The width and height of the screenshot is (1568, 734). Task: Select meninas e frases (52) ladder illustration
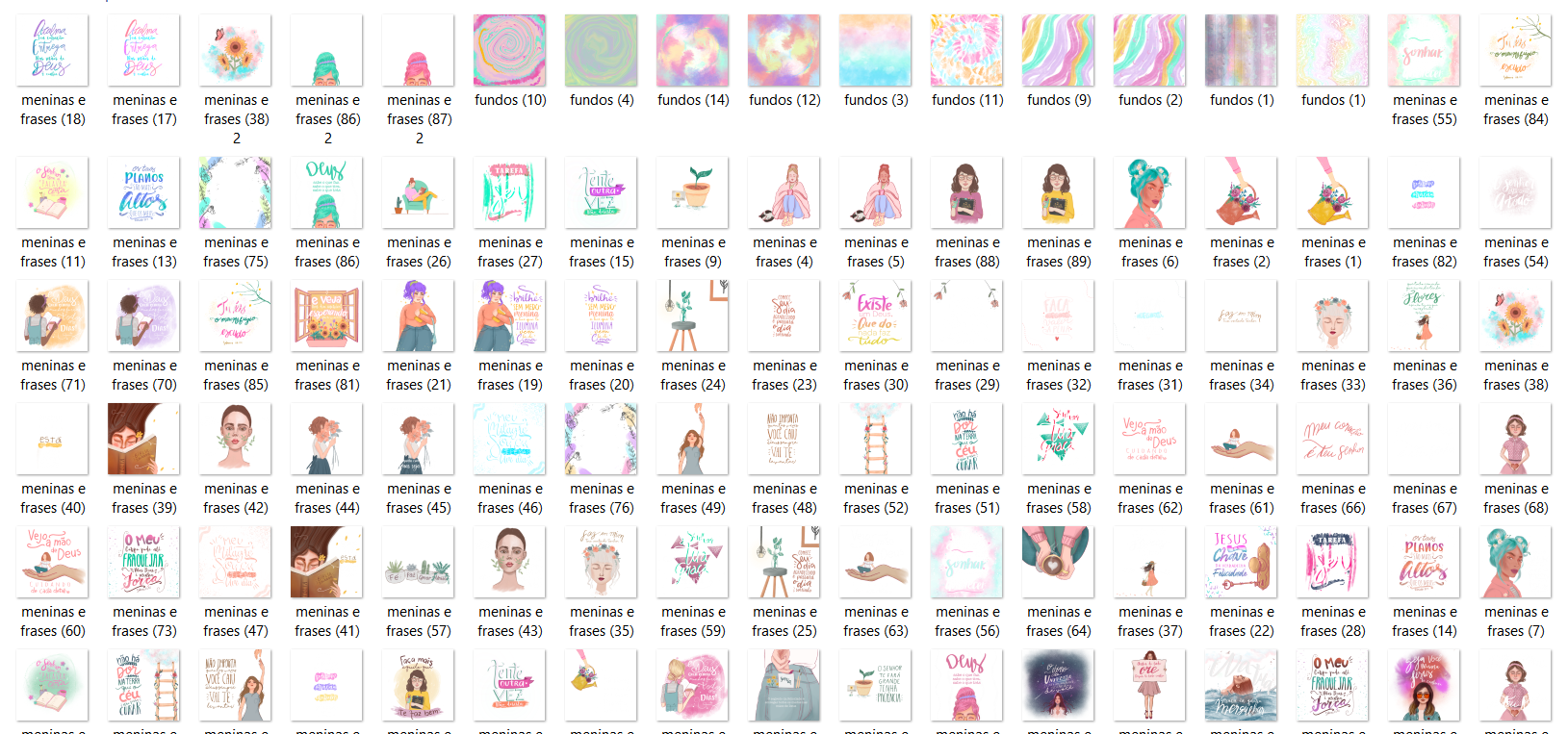(x=875, y=439)
